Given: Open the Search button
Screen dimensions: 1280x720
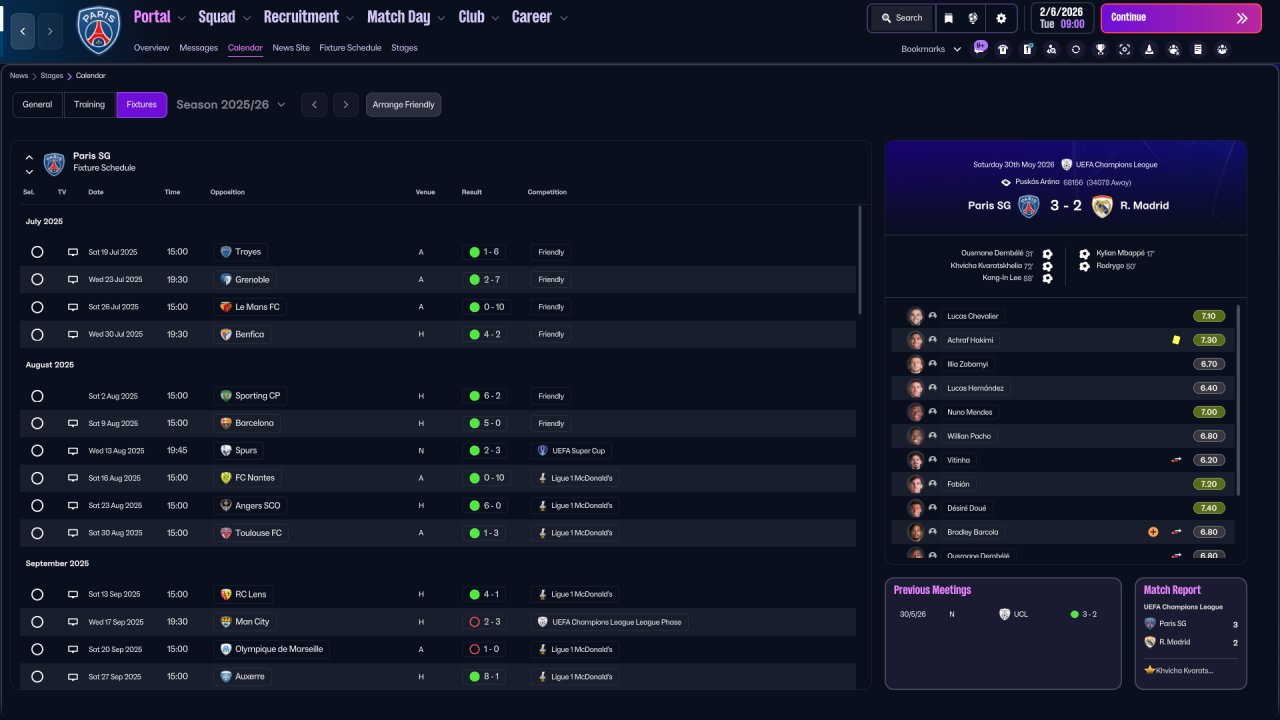Looking at the screenshot, I should click(x=901, y=18).
